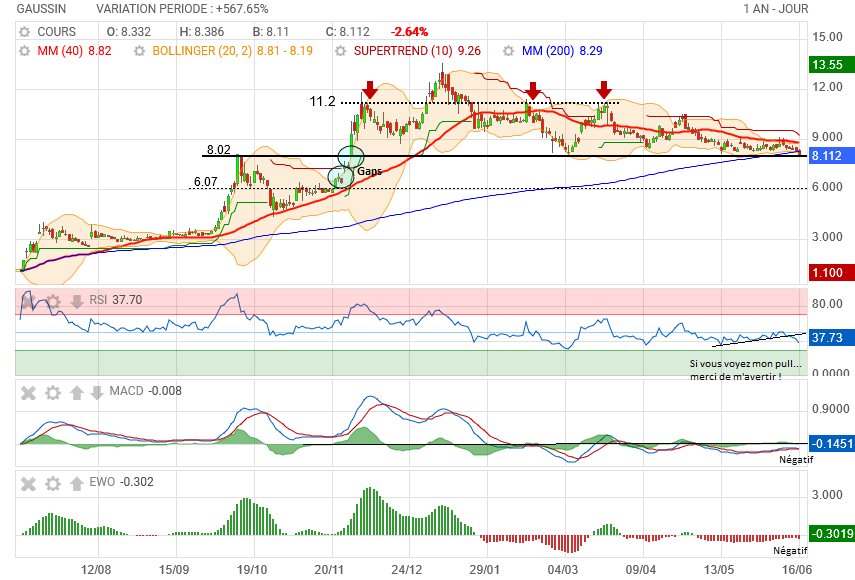The image size is (855, 580).
Task: Click the Négatif note in the EWO panel
Action: pyautogui.click(x=790, y=551)
